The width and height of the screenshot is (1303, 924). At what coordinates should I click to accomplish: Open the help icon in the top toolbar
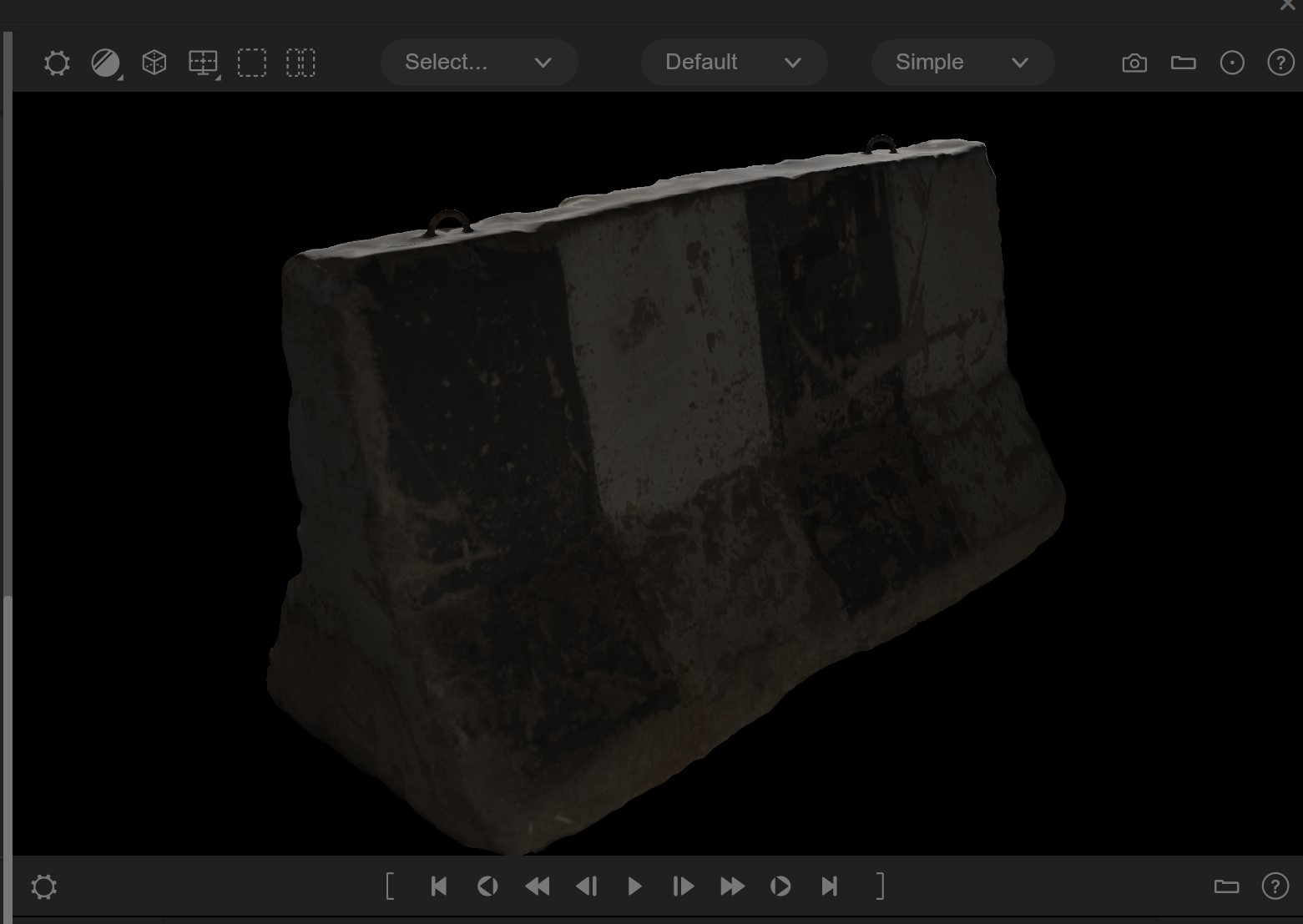pos(1280,63)
